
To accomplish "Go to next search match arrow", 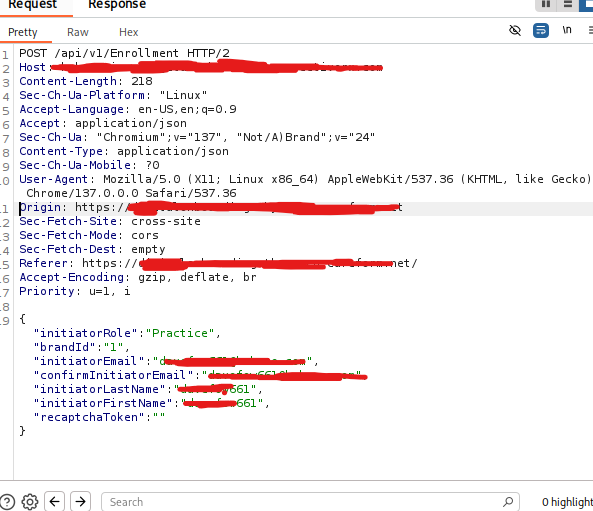I will [x=80, y=502].
